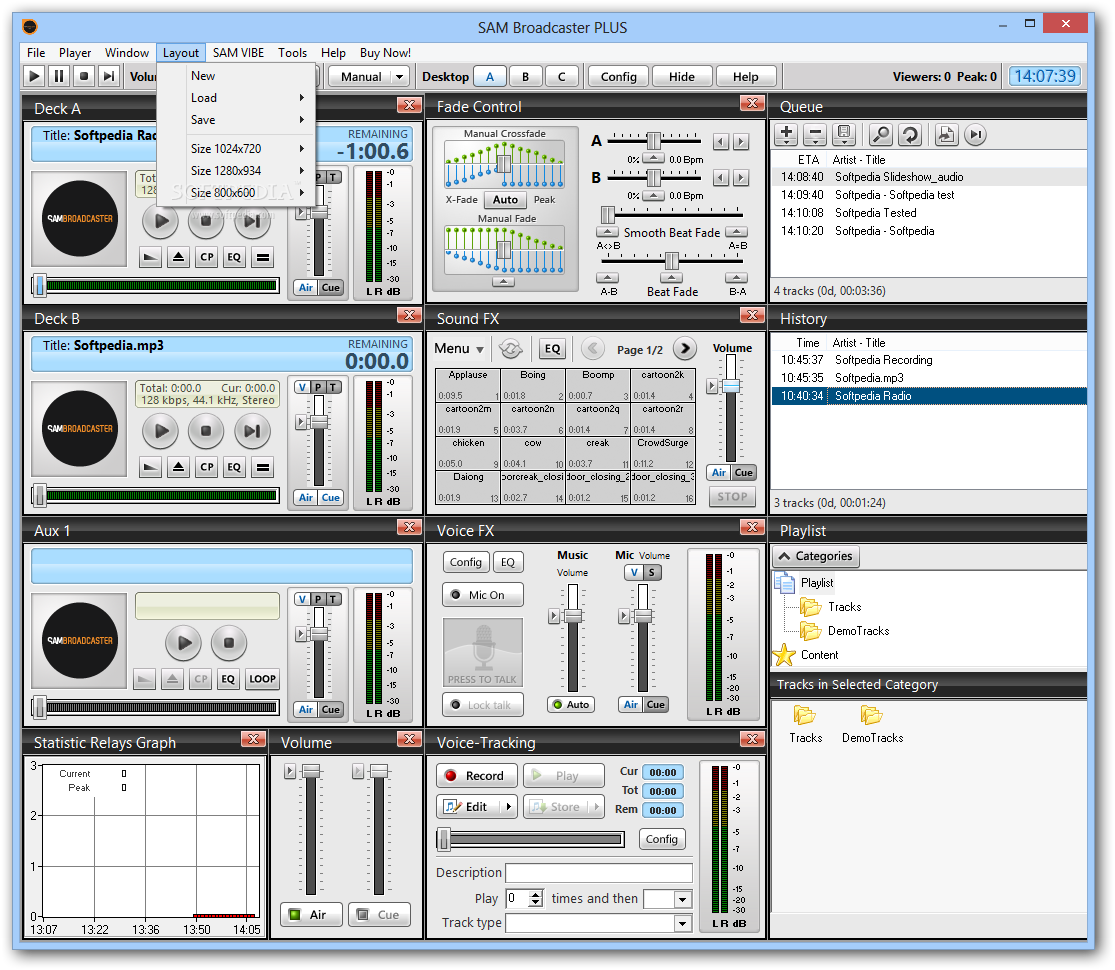This screenshot has width=1115, height=970.
Task: Open the Edit dropdown arrow in Voice-Tracking
Action: (x=508, y=806)
